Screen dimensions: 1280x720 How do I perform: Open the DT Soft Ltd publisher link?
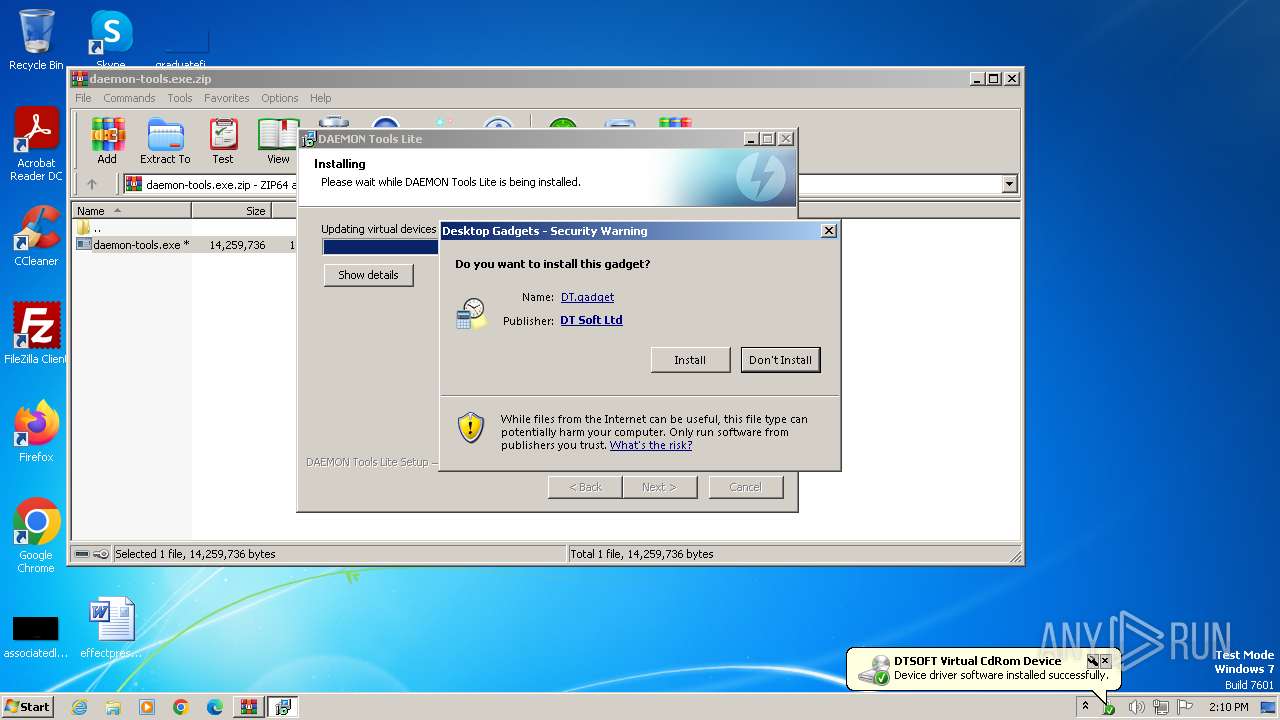(591, 321)
